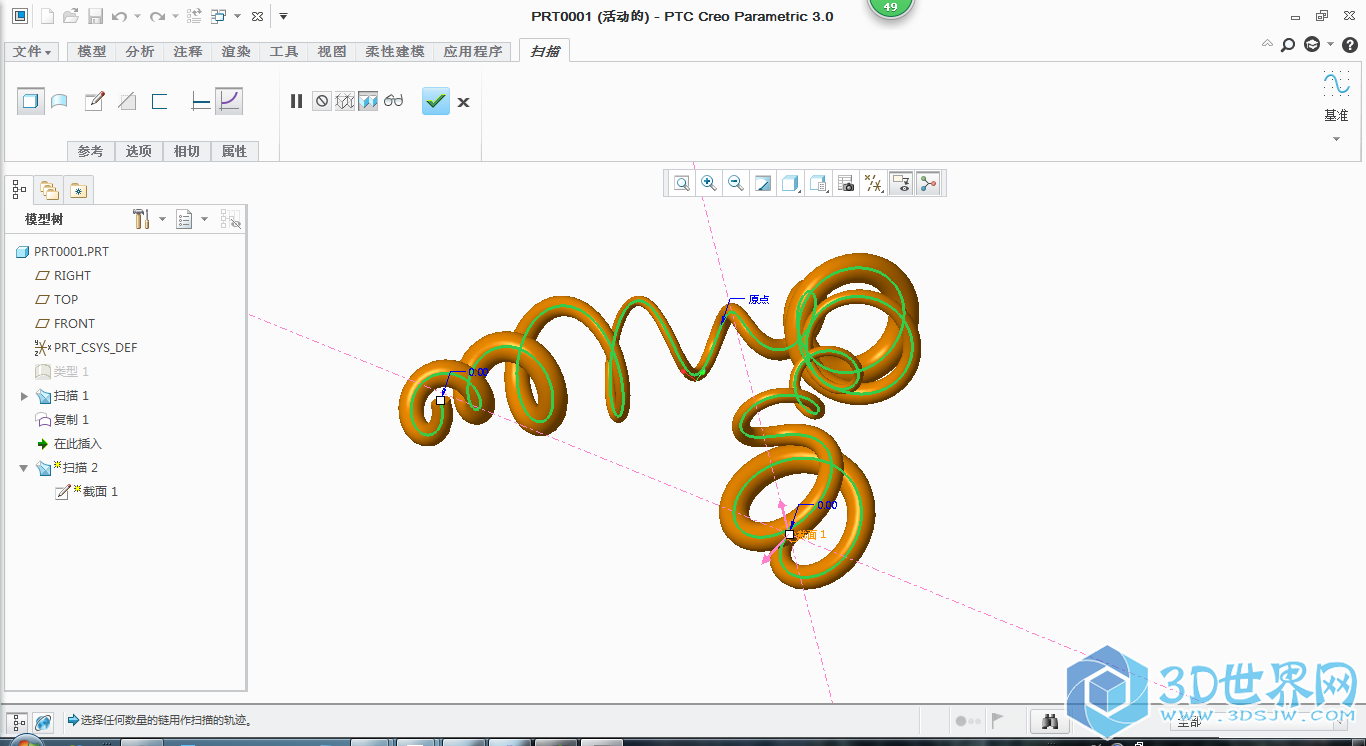
Task: Open the 选项 panel tab
Action: (139, 151)
